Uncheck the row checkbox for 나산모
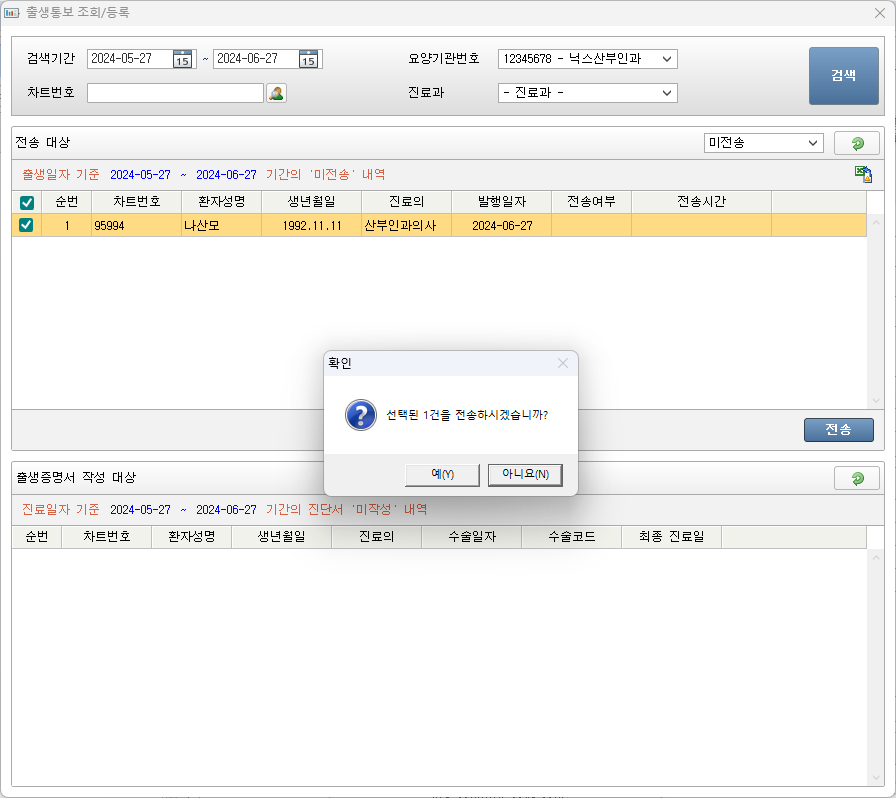 (x=27, y=225)
